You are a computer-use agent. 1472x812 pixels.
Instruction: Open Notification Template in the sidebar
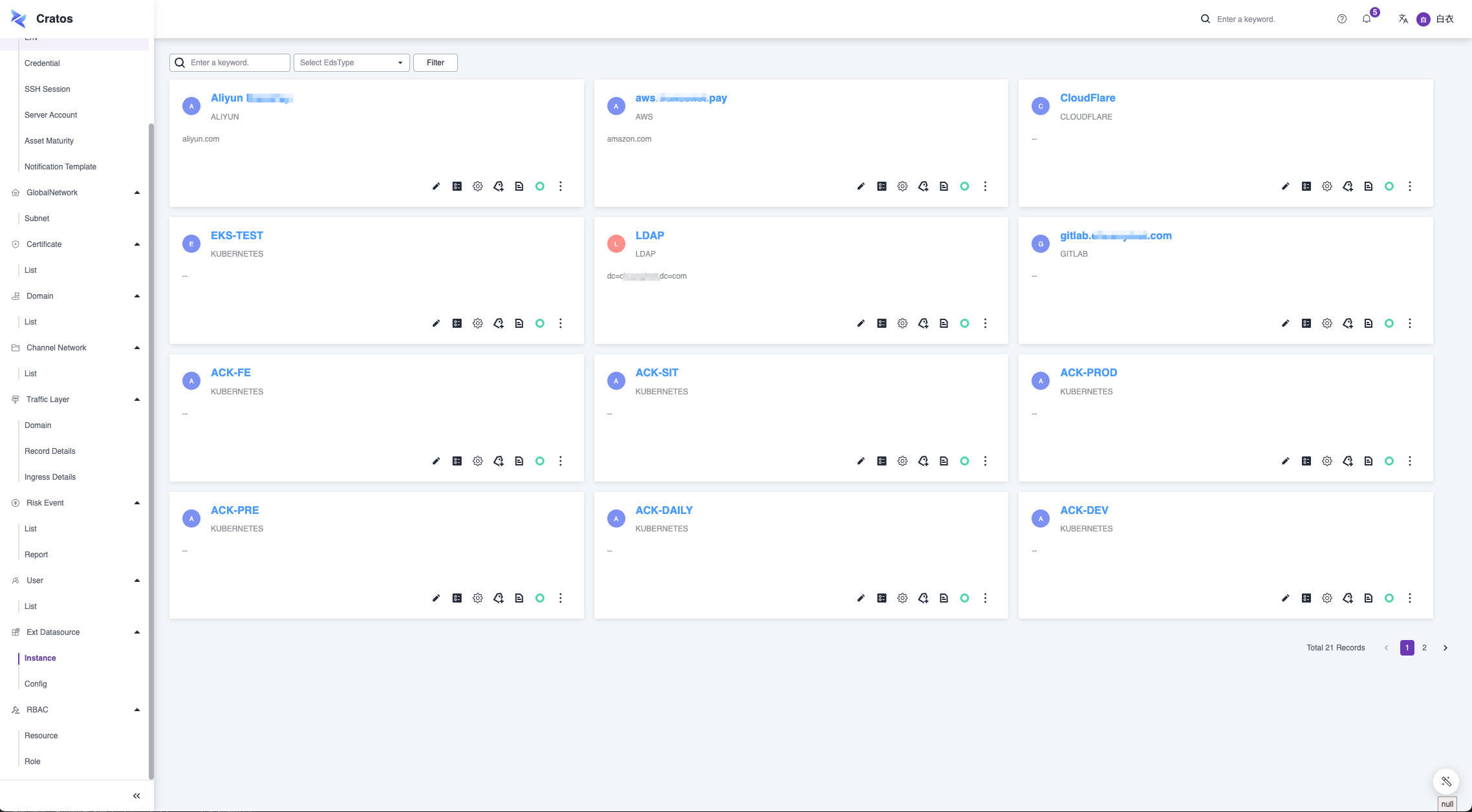click(x=60, y=167)
